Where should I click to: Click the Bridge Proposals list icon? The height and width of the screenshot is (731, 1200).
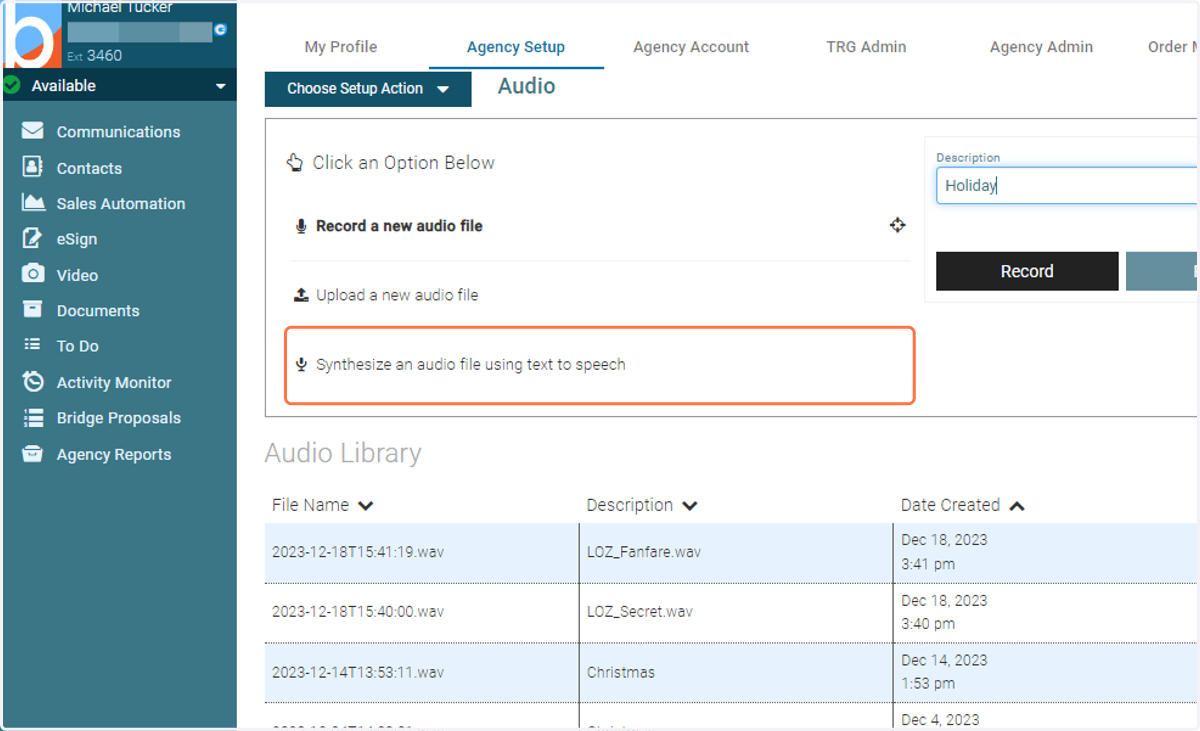(x=33, y=418)
